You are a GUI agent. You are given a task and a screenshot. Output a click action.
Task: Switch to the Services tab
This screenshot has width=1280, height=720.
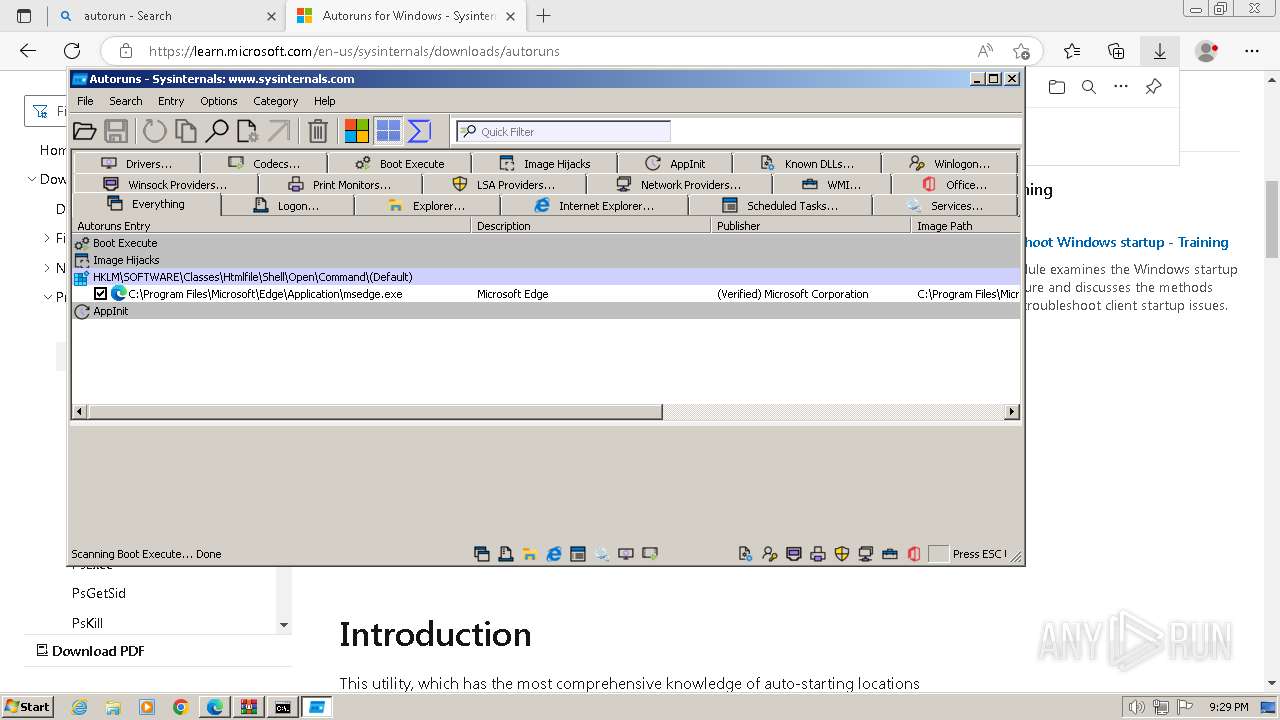945,205
